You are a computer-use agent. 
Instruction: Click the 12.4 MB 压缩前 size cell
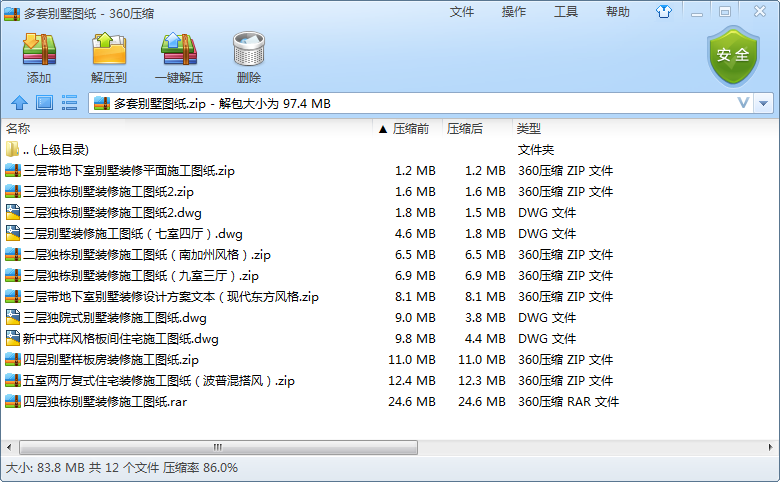[412, 381]
